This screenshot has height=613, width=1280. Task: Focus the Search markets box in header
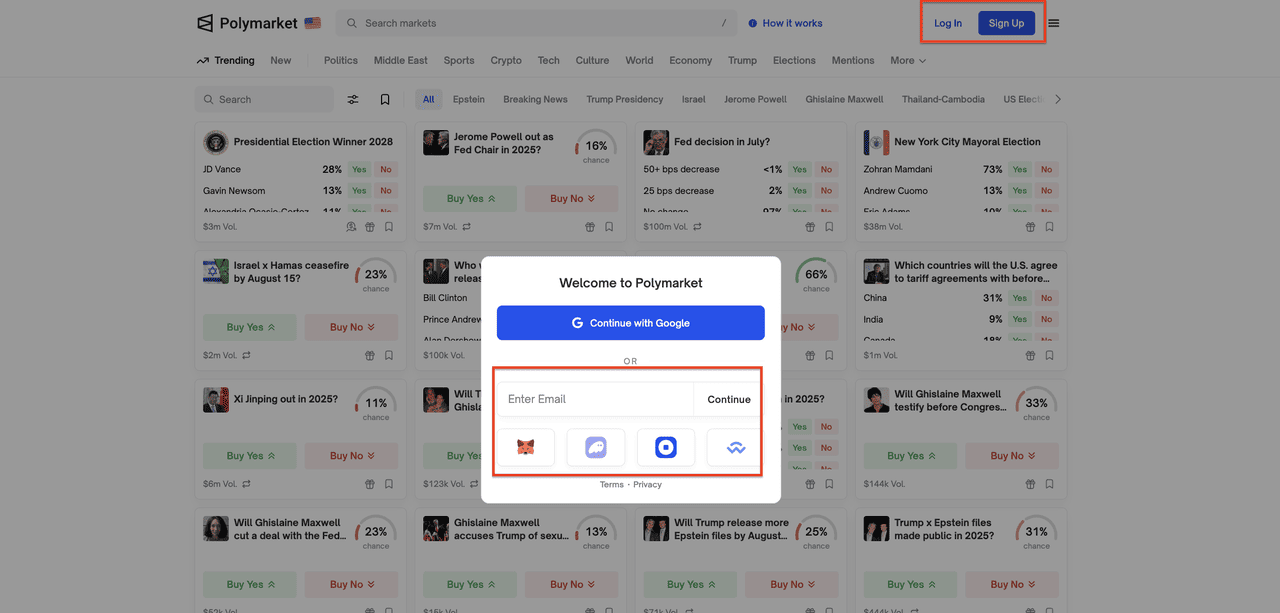(536, 23)
